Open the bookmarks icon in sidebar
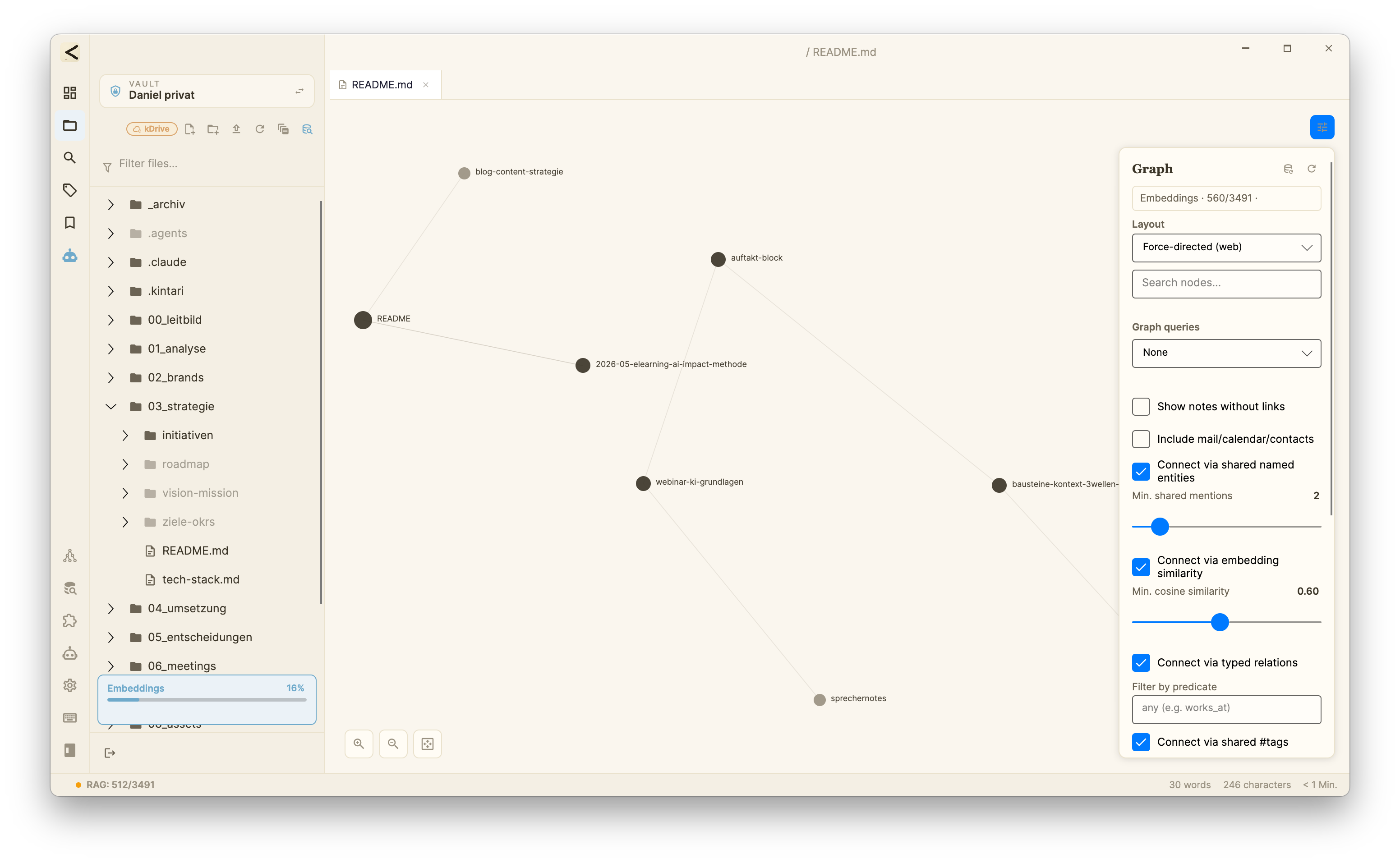This screenshot has width=1400, height=863. pyautogui.click(x=69, y=223)
